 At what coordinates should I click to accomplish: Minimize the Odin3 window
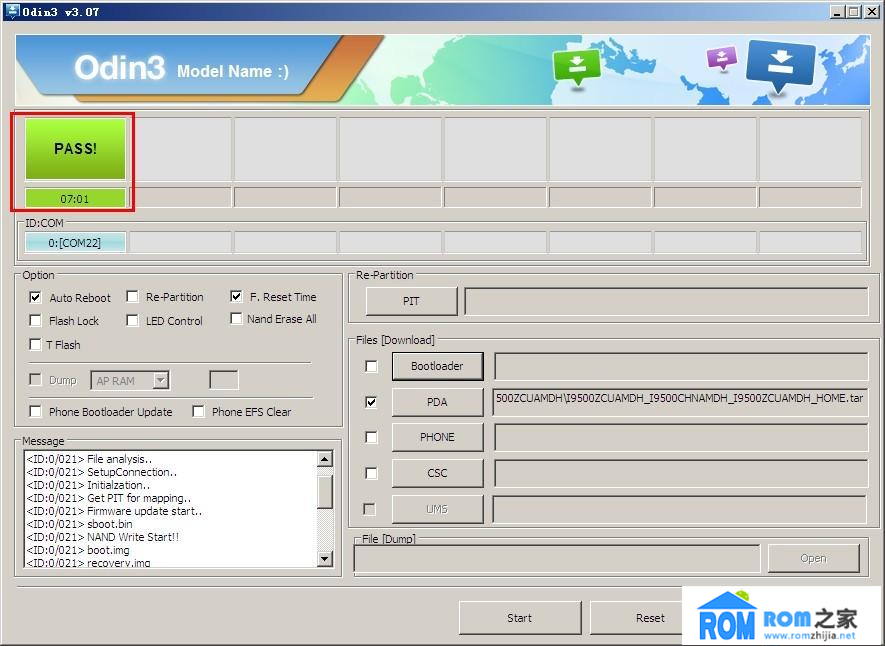tap(838, 11)
